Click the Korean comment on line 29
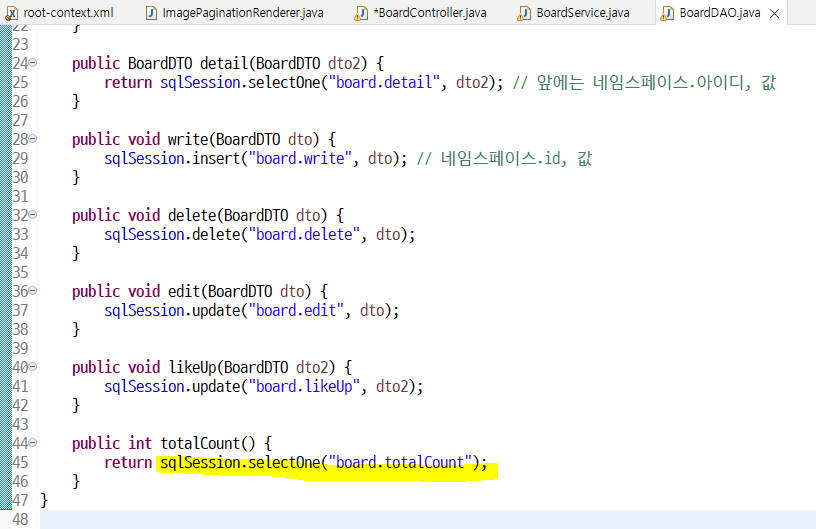816x529 pixels. click(504, 158)
